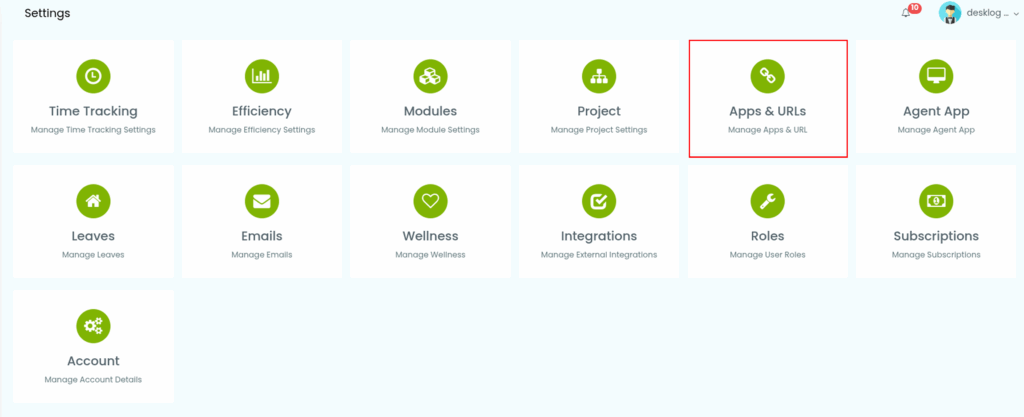1024x417 pixels.
Task: Click the Project hierarchy icon
Action: pyautogui.click(x=599, y=75)
